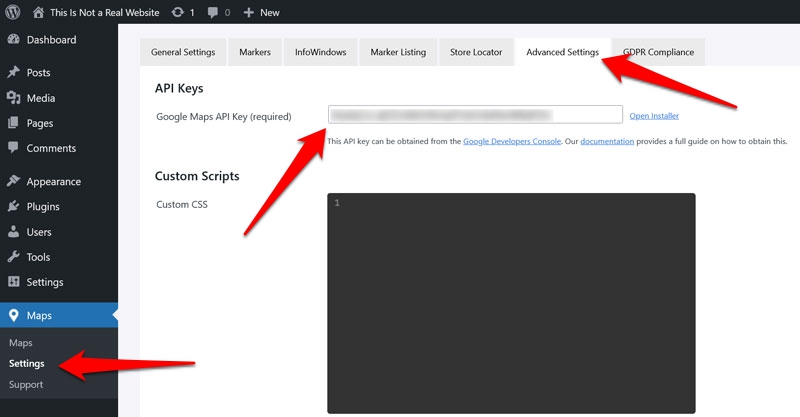Click the Open Installer link
The height and width of the screenshot is (417, 800).
654,116
